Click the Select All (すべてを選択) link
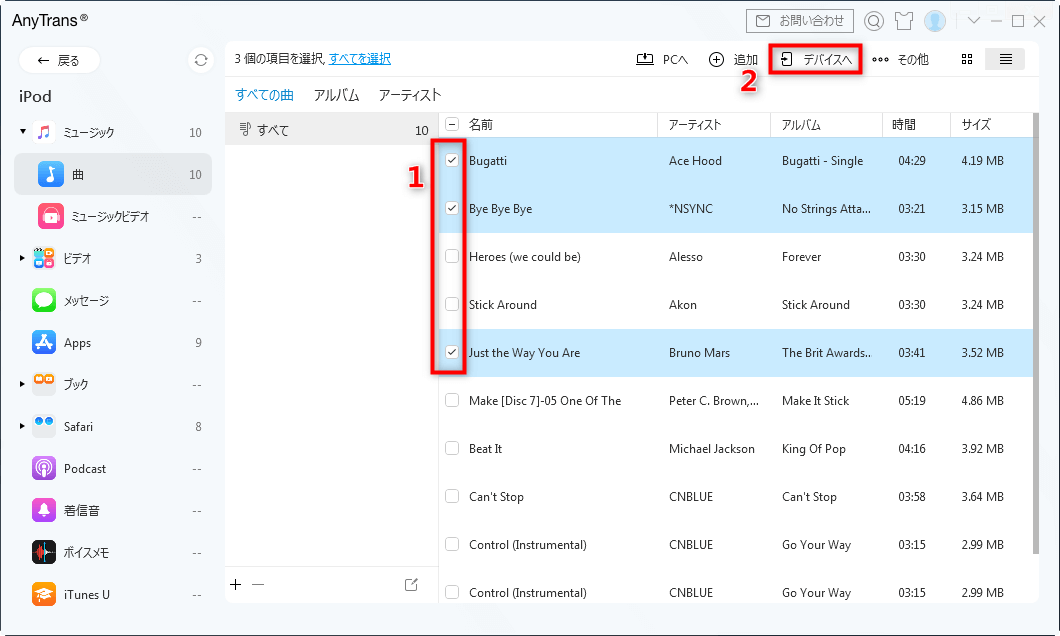 pyautogui.click(x=360, y=59)
